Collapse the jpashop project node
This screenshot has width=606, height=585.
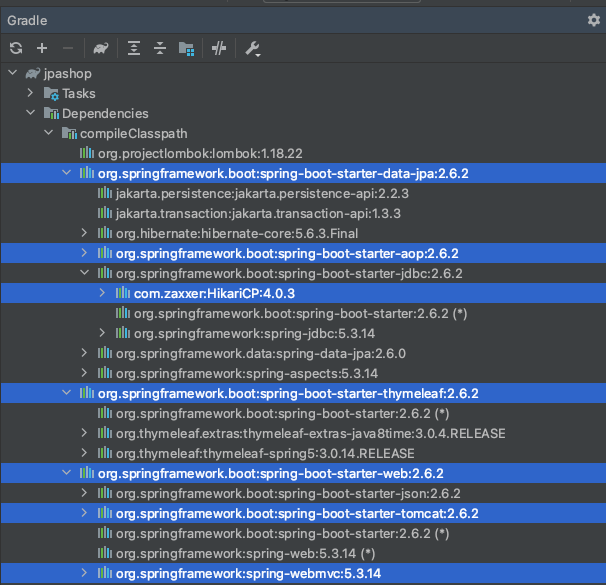pyautogui.click(x=13, y=73)
